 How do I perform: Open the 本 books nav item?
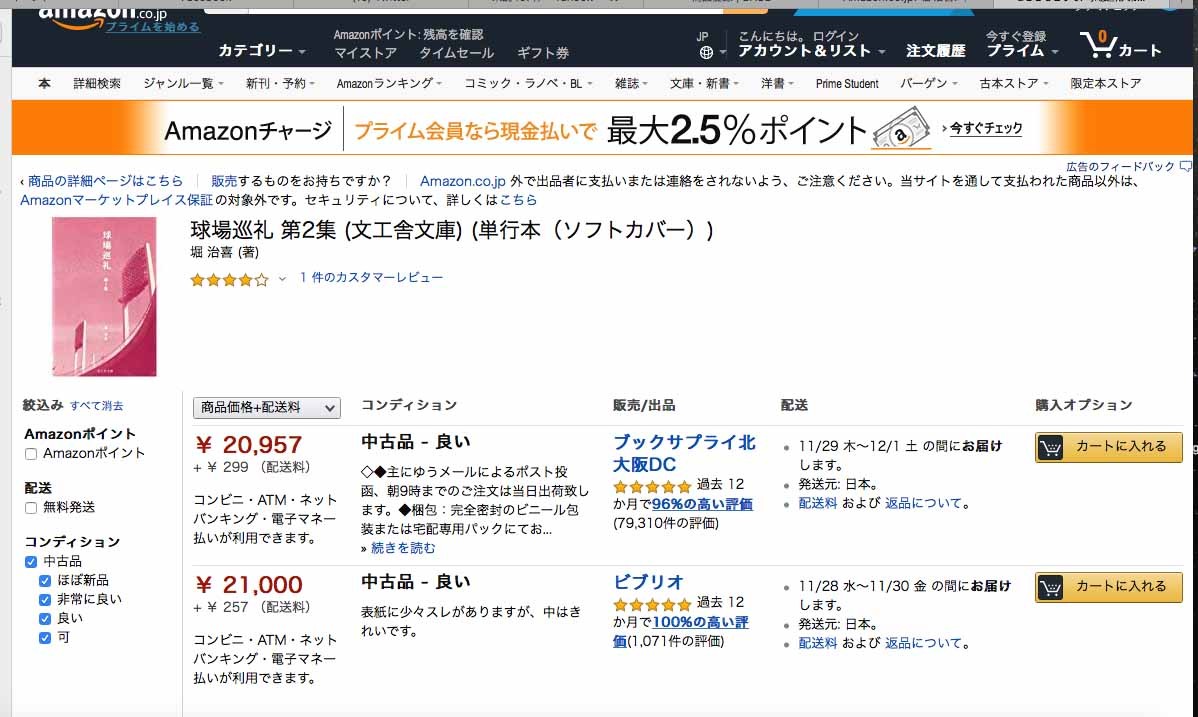coord(44,83)
